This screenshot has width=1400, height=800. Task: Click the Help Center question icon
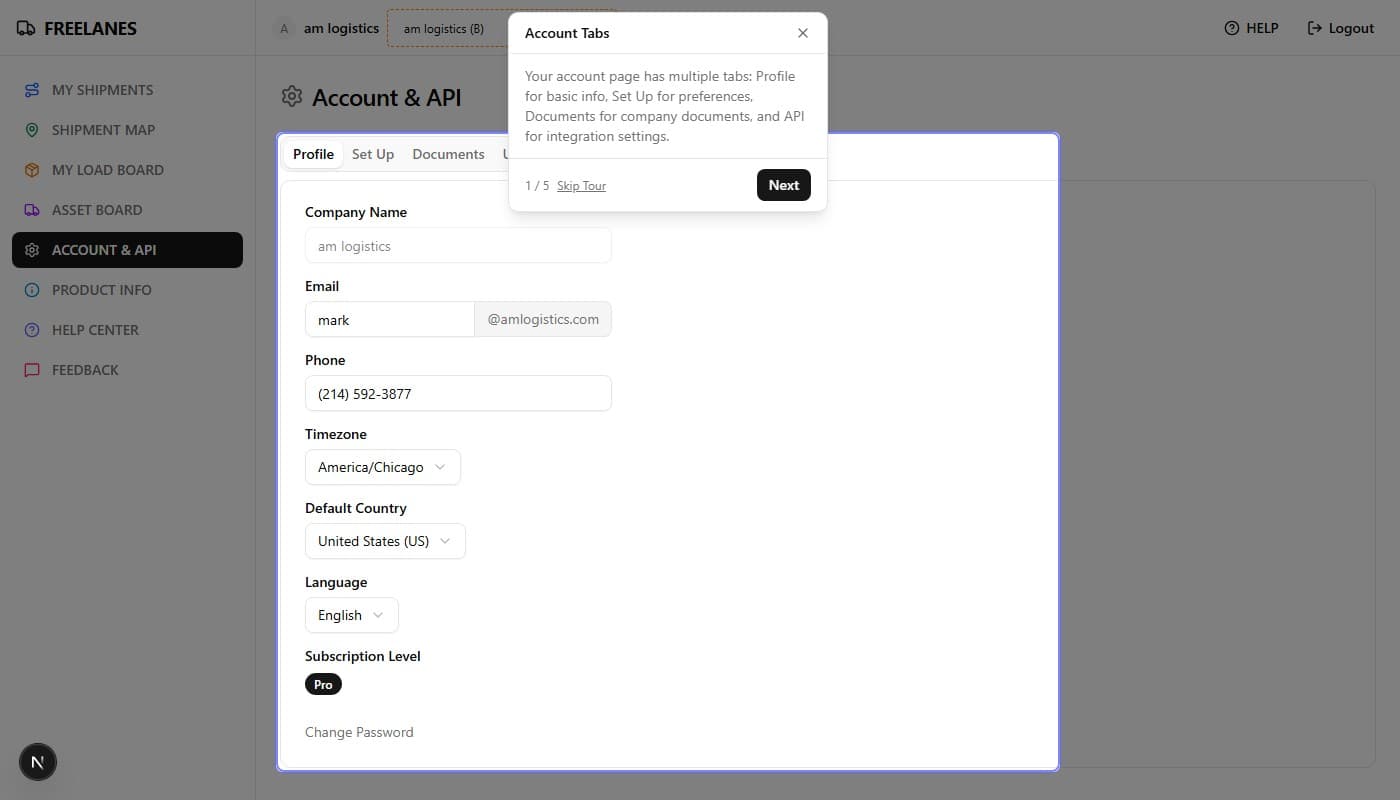point(32,330)
